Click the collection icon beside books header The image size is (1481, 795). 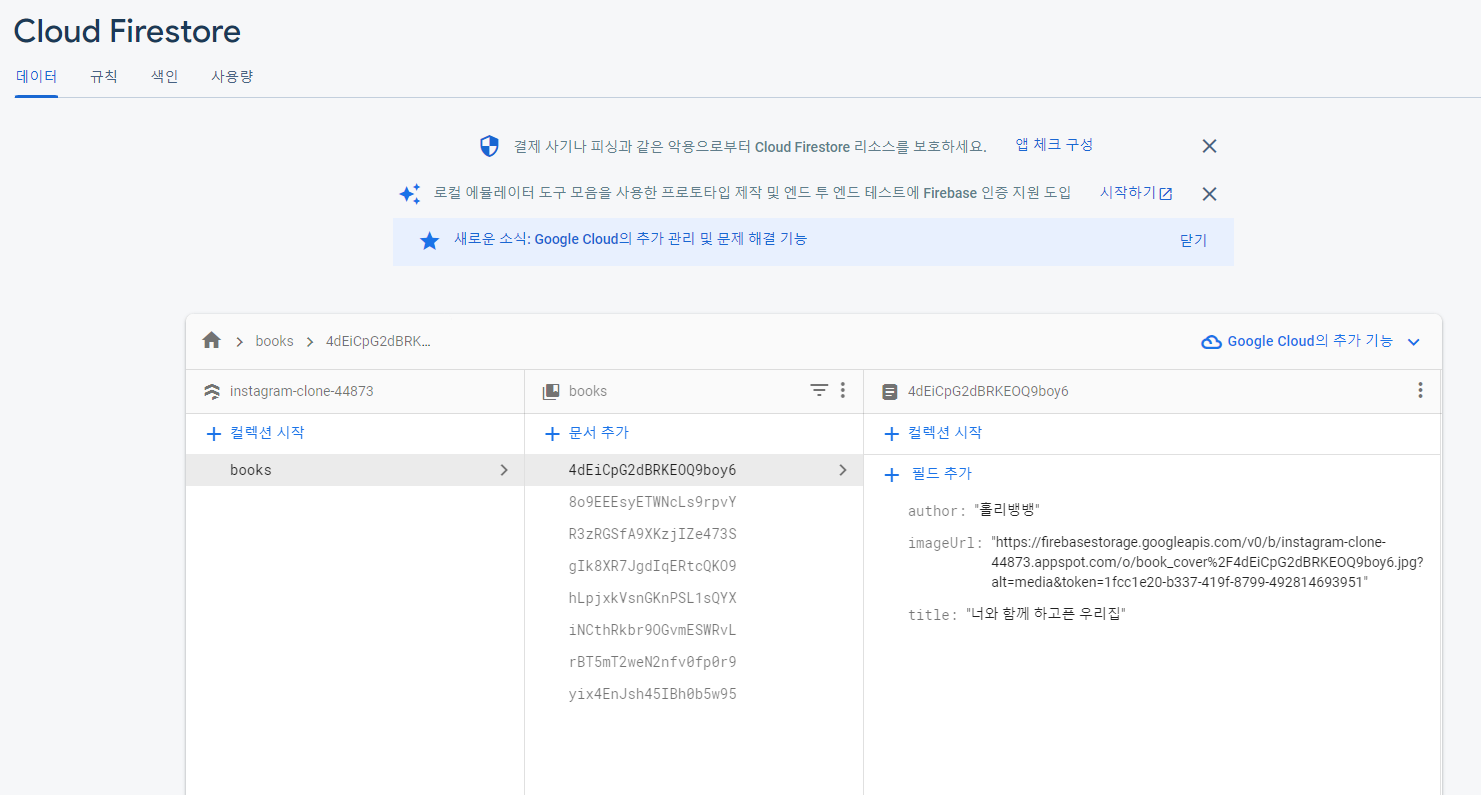551,392
